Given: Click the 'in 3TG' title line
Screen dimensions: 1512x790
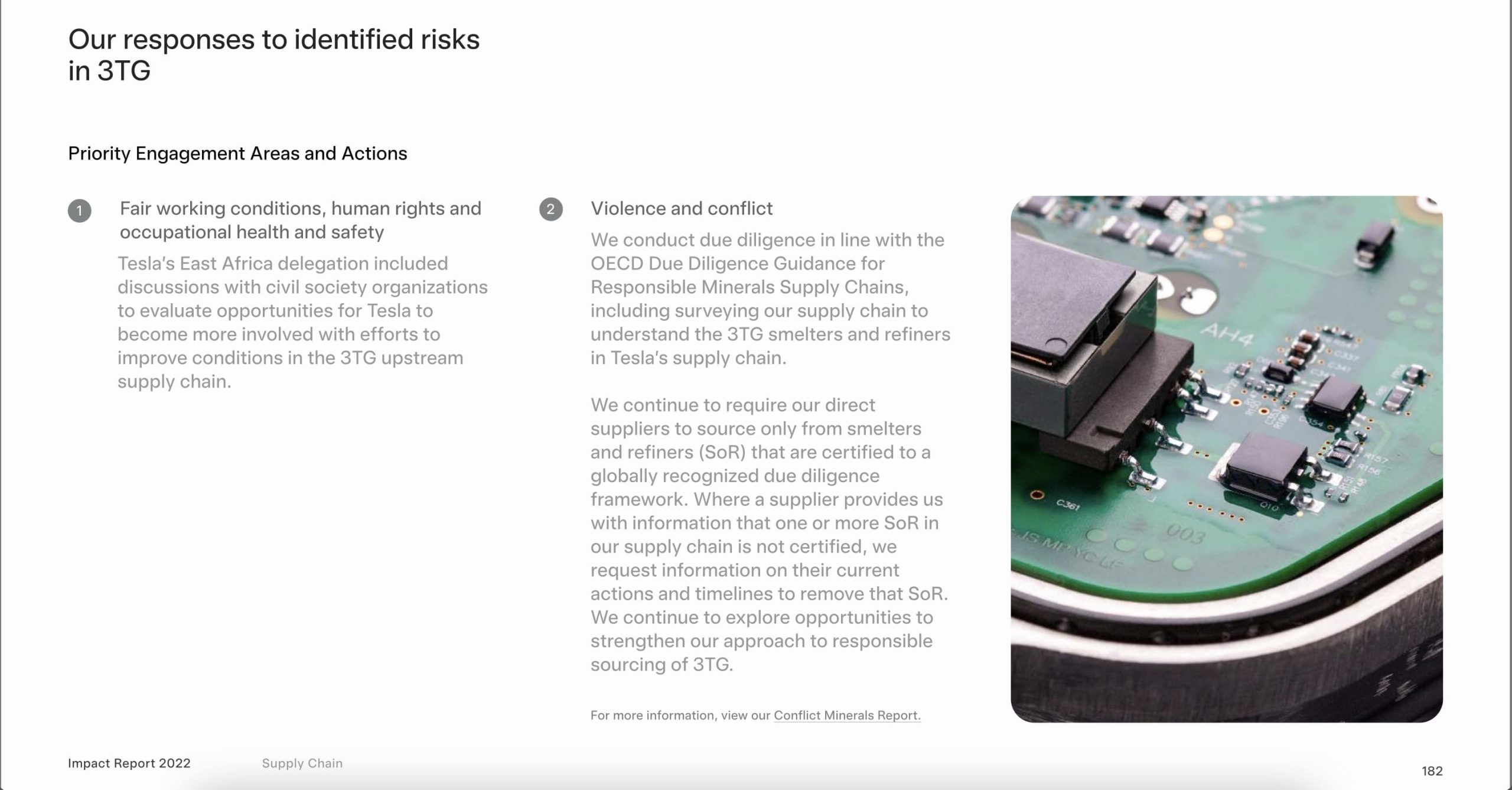Looking at the screenshot, I should (109, 71).
